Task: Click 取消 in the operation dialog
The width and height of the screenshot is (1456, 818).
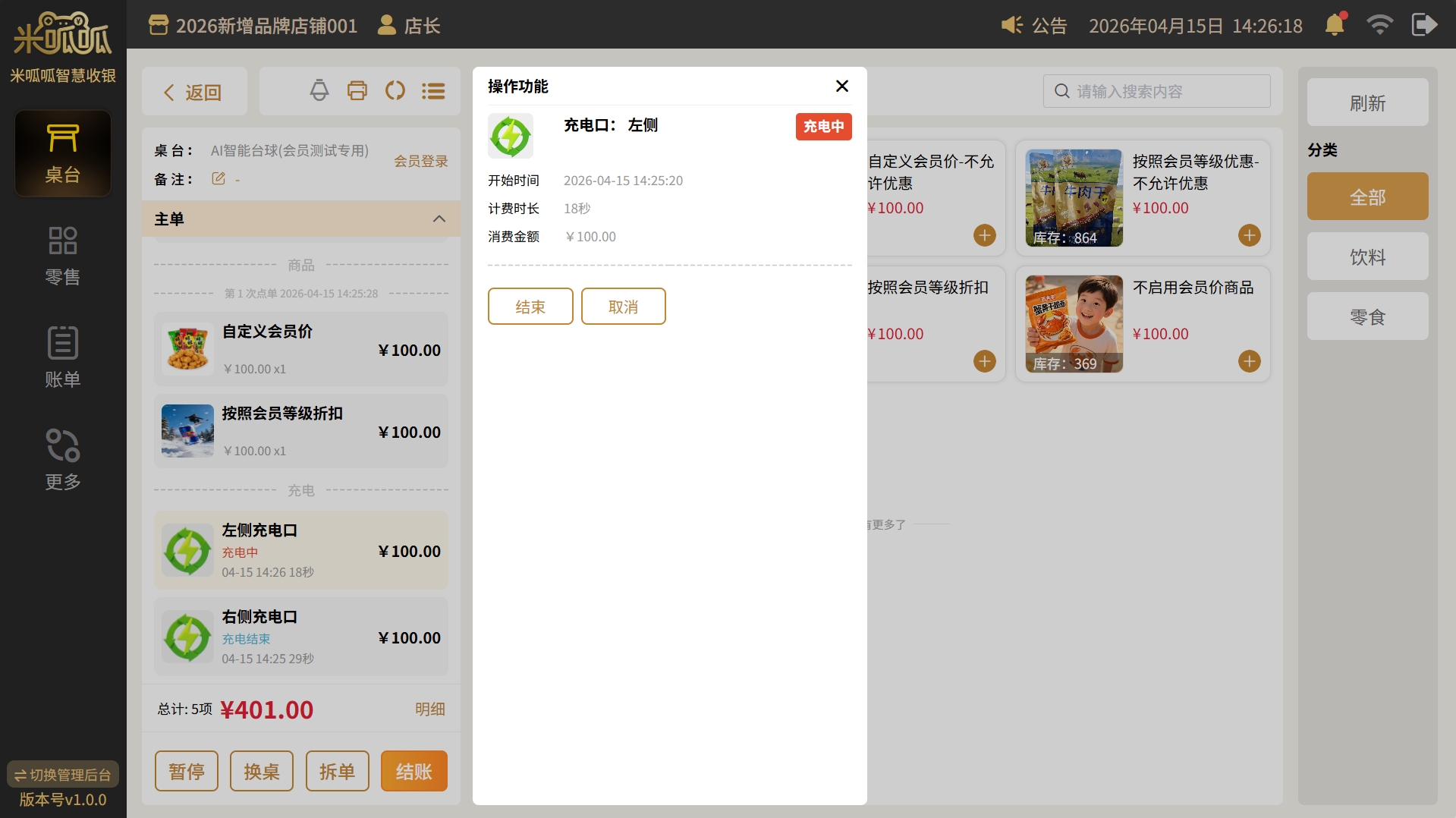Action: tap(623, 307)
